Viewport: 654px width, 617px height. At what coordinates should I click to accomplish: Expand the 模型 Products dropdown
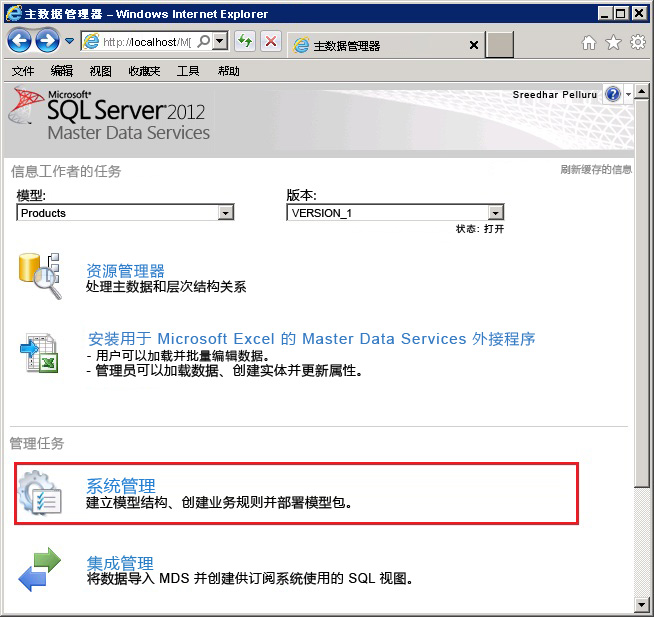pyautogui.click(x=226, y=213)
